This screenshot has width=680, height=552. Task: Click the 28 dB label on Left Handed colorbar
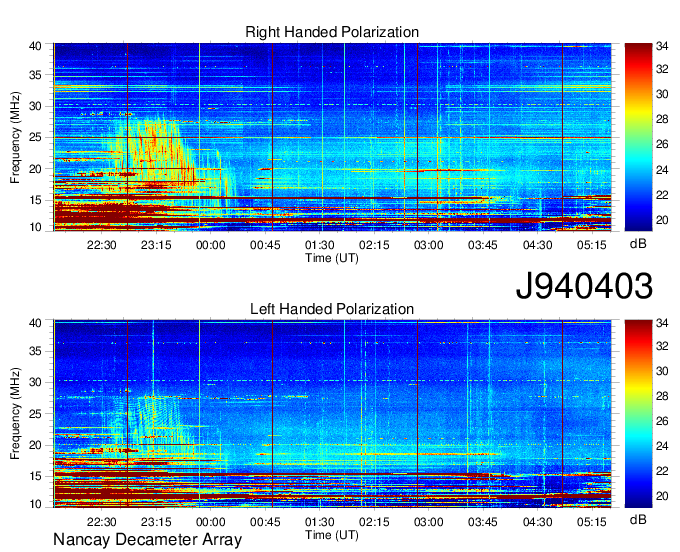662,395
